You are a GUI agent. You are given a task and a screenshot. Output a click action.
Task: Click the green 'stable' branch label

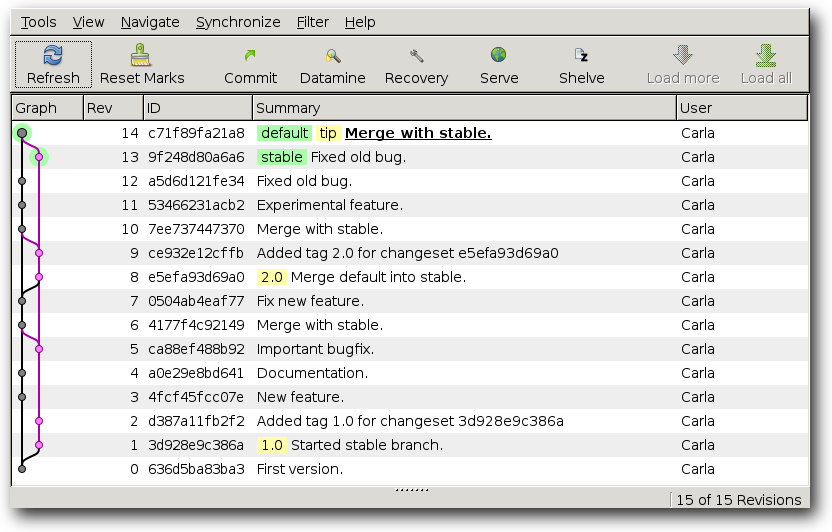pos(282,157)
